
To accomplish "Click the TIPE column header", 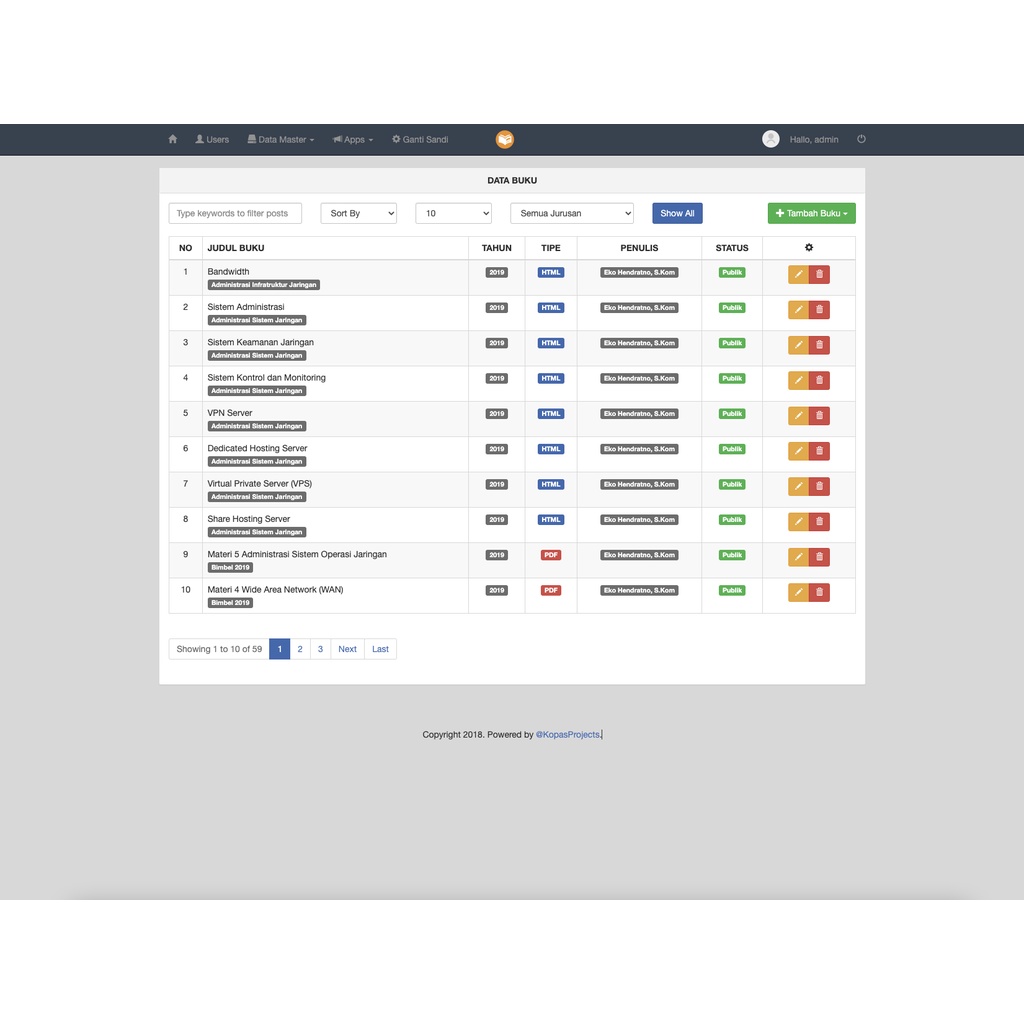I will [x=551, y=248].
